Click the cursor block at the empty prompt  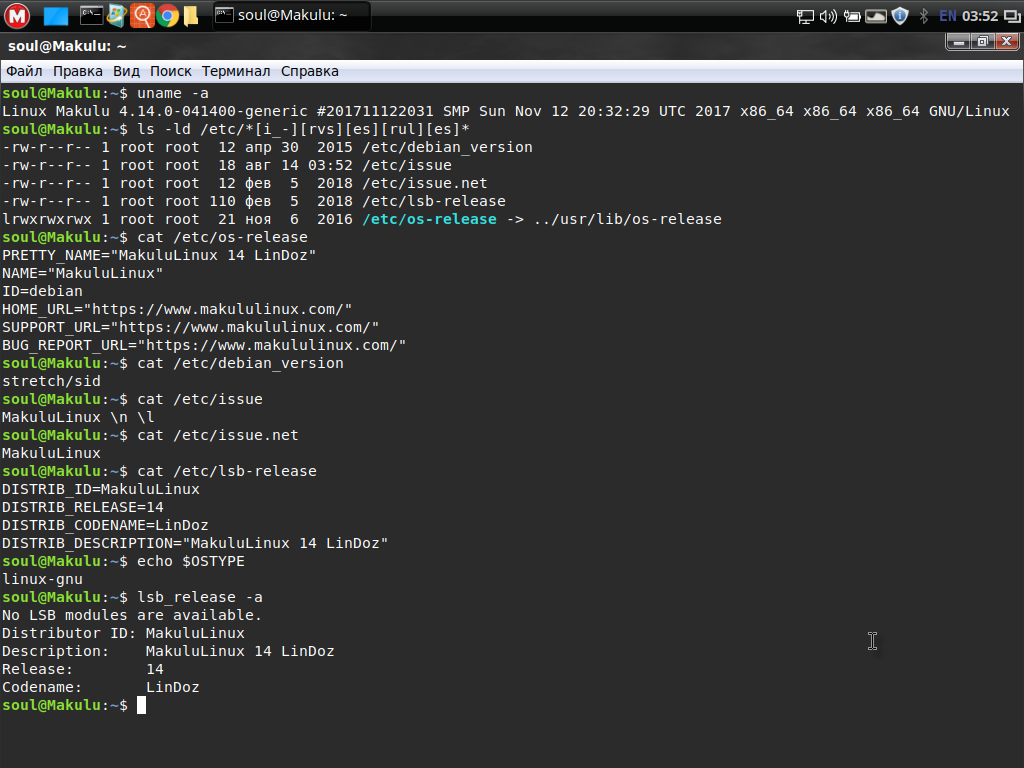coord(141,705)
